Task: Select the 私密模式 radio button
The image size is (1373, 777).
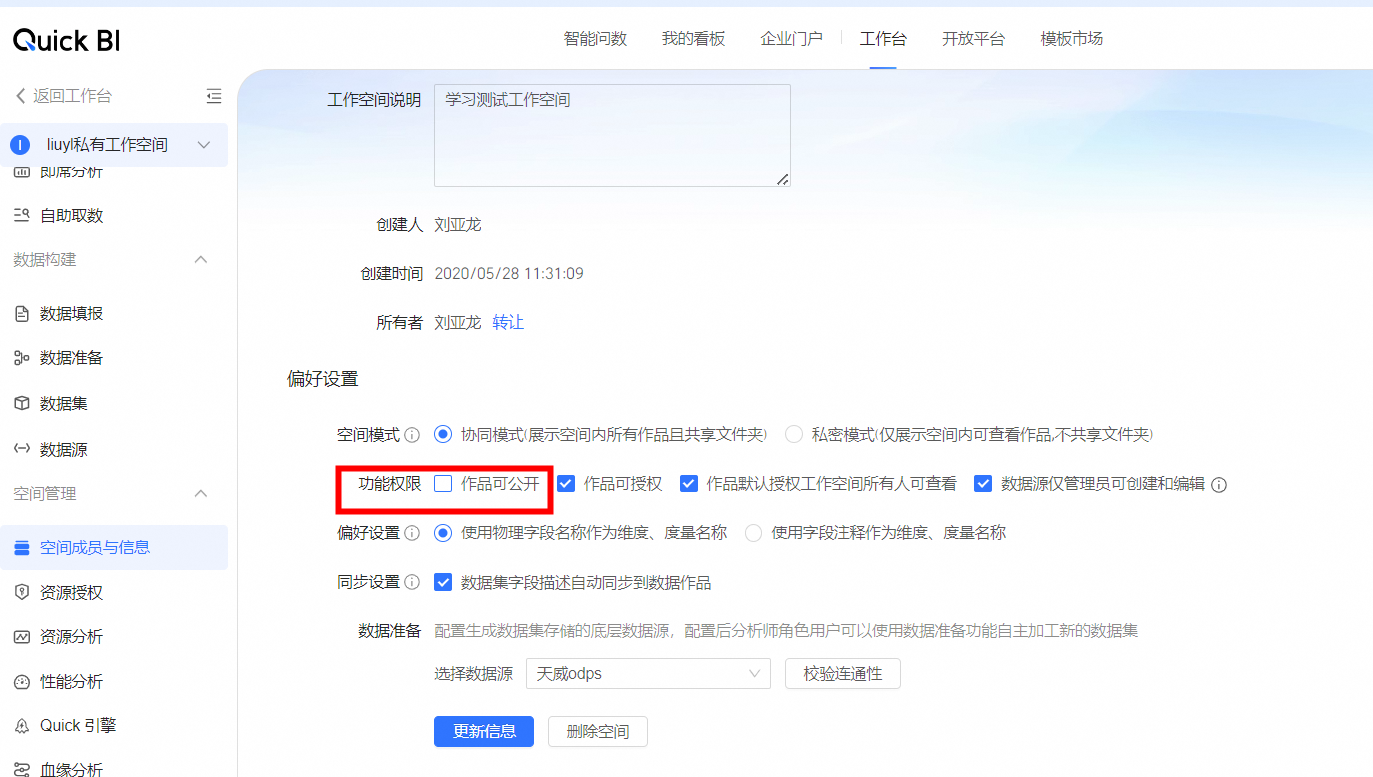Action: (794, 435)
